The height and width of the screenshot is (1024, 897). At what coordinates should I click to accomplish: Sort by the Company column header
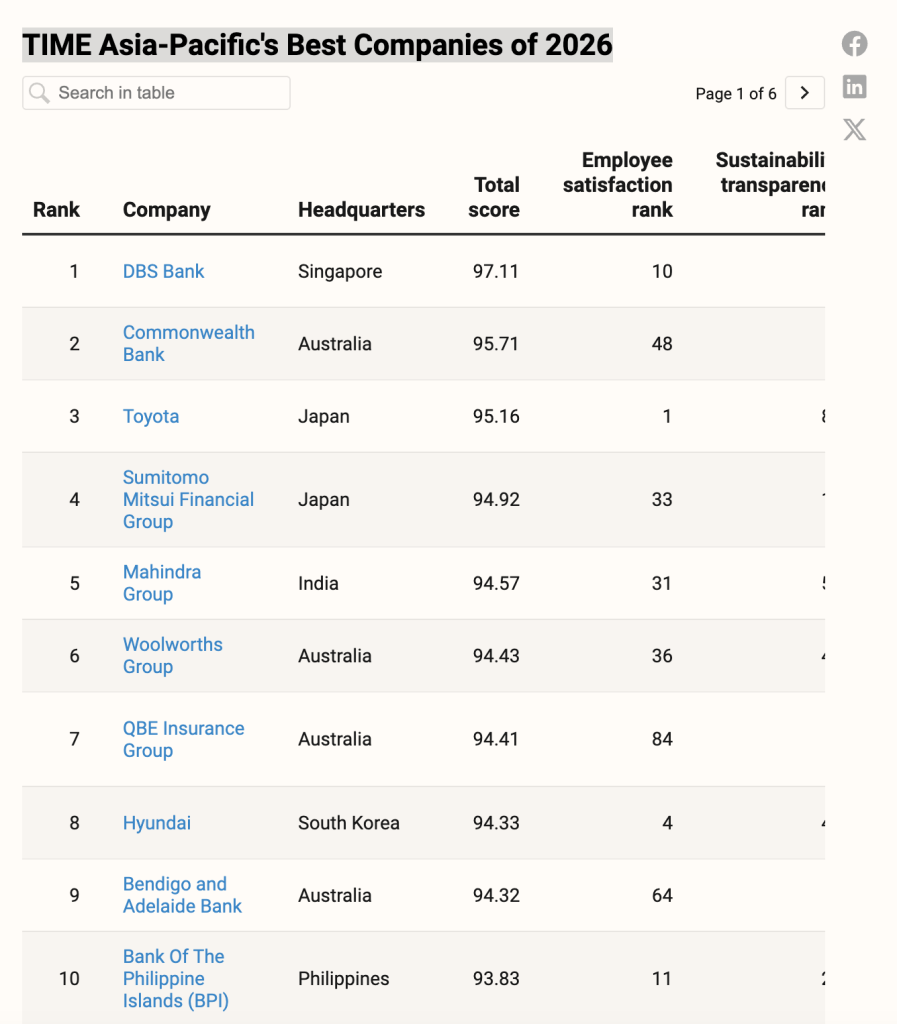coord(166,210)
